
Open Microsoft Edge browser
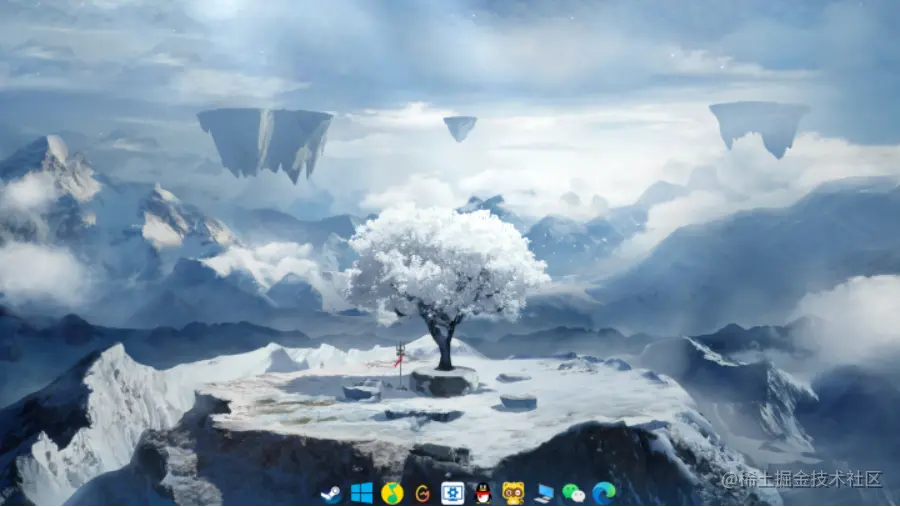pyautogui.click(x=604, y=493)
